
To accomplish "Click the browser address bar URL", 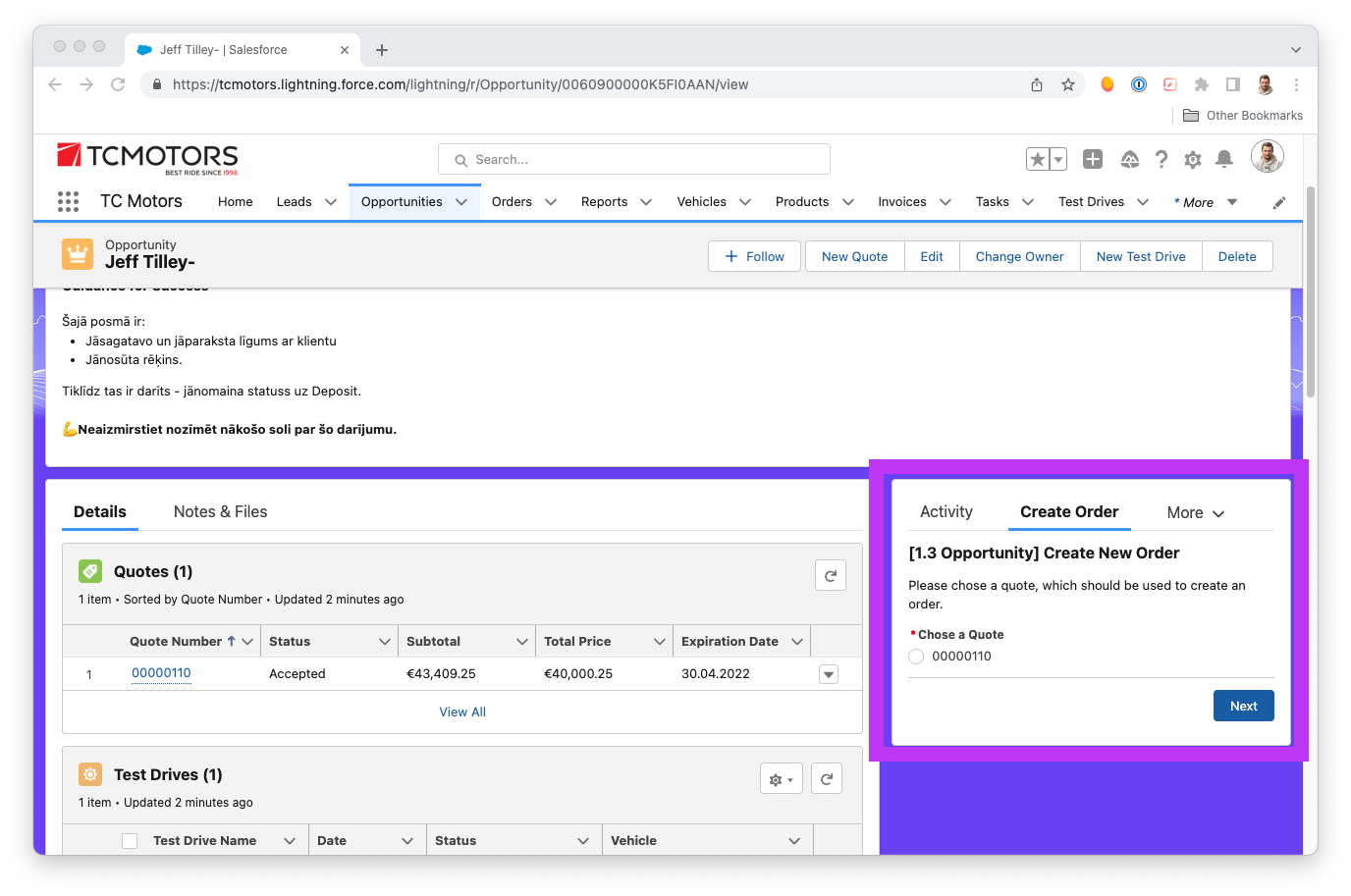I will [x=460, y=84].
